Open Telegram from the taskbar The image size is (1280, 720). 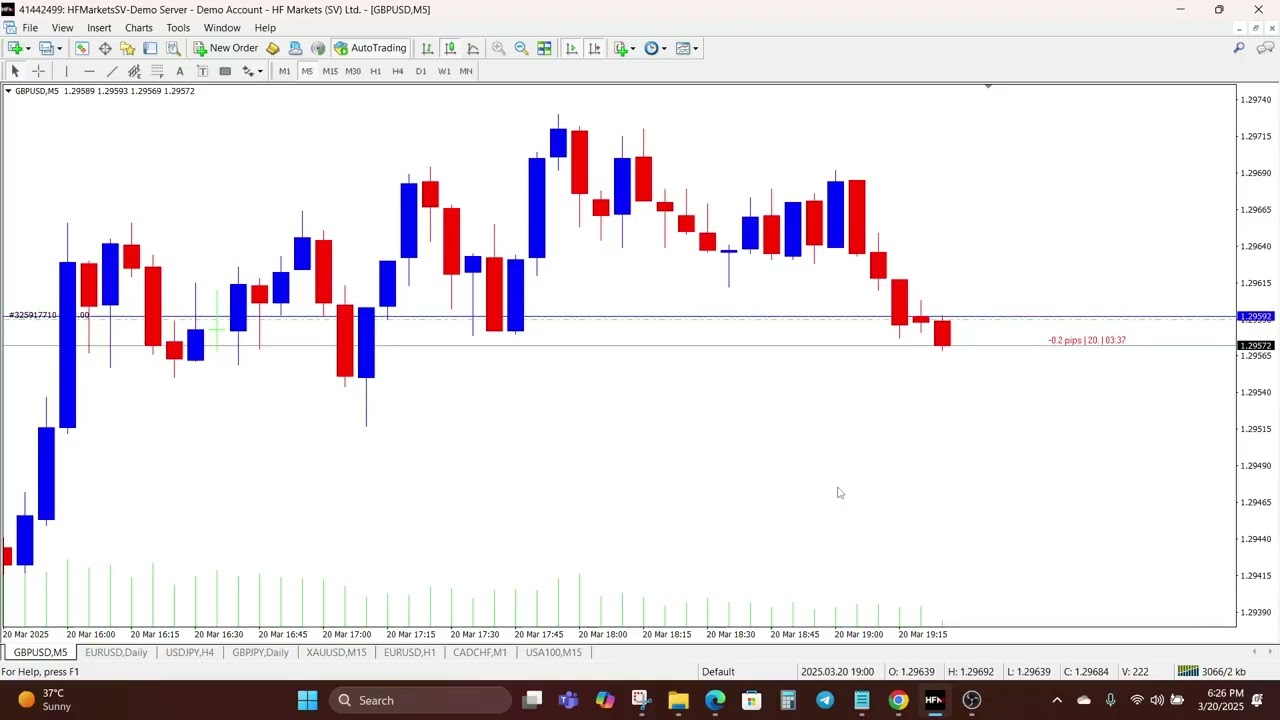click(x=825, y=700)
